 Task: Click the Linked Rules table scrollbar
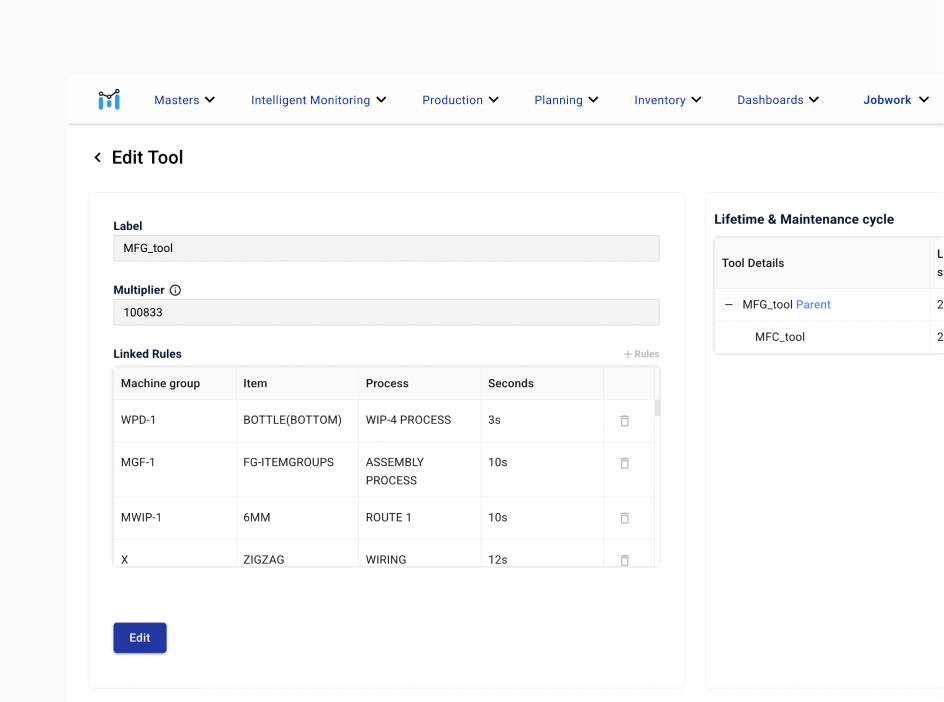657,408
